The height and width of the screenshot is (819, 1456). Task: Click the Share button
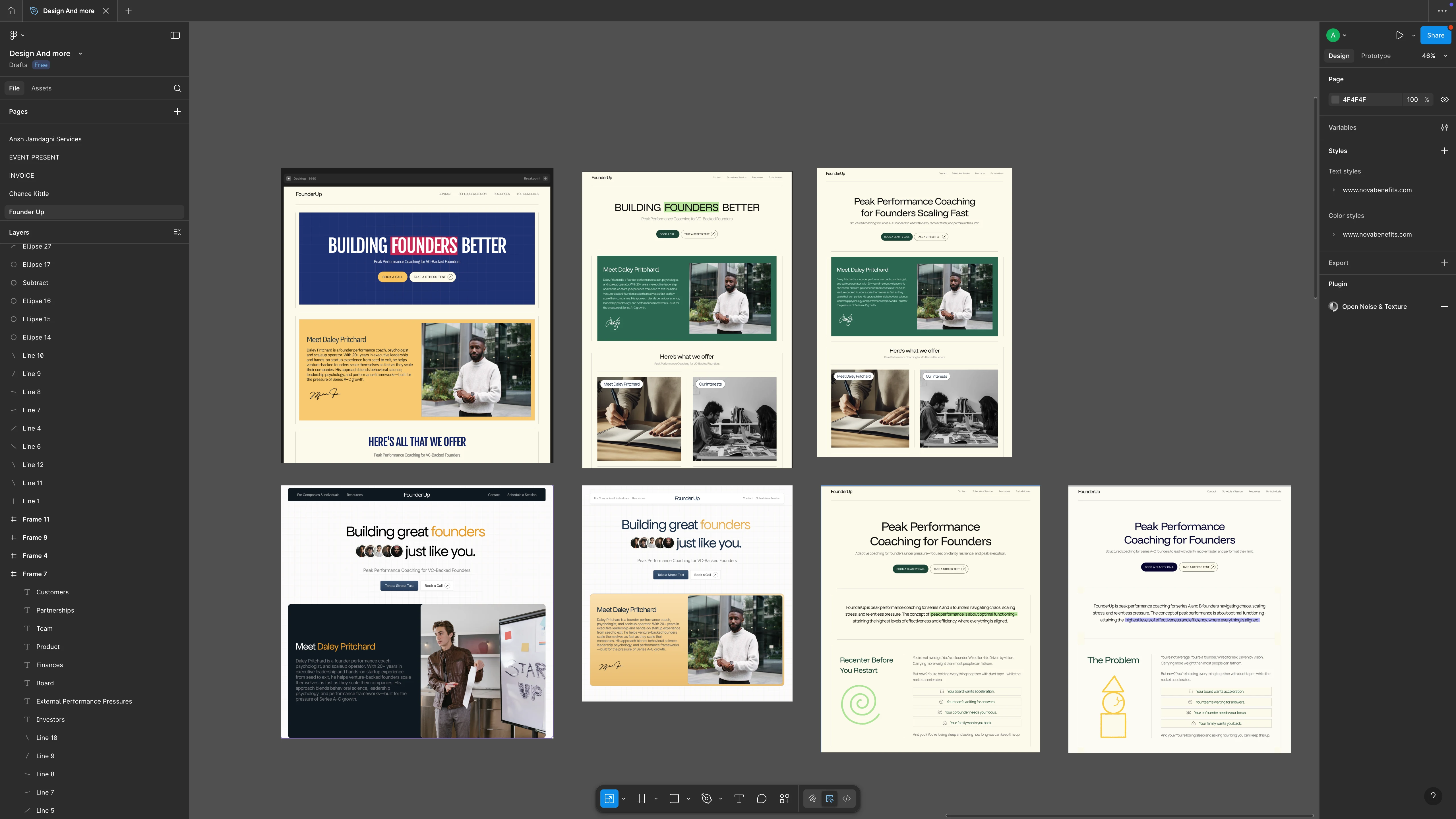pos(1435,35)
